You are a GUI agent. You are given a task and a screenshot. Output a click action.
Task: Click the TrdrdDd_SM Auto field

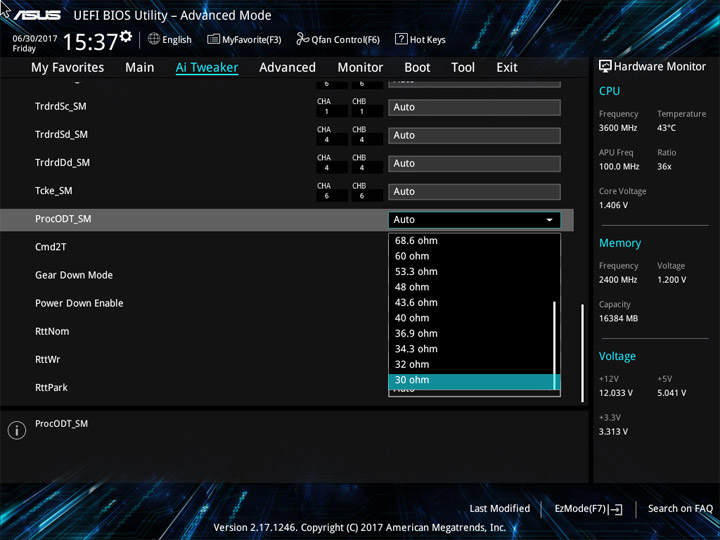click(x=474, y=163)
